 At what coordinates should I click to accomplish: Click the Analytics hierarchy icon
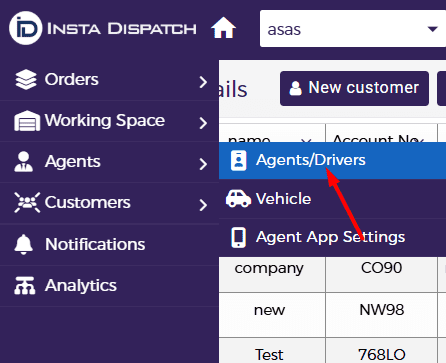(x=25, y=286)
